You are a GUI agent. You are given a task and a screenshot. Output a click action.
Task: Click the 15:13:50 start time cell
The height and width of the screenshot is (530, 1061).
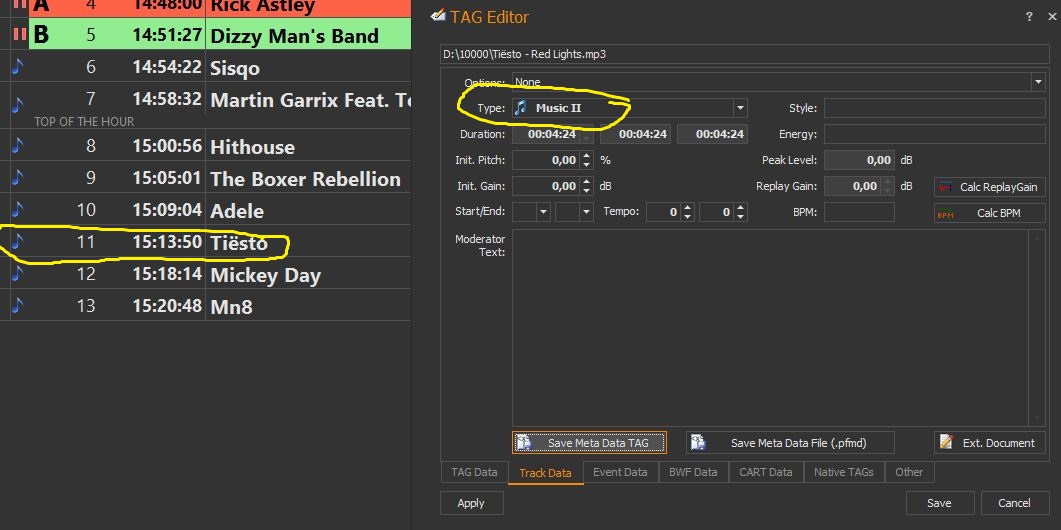coord(167,242)
